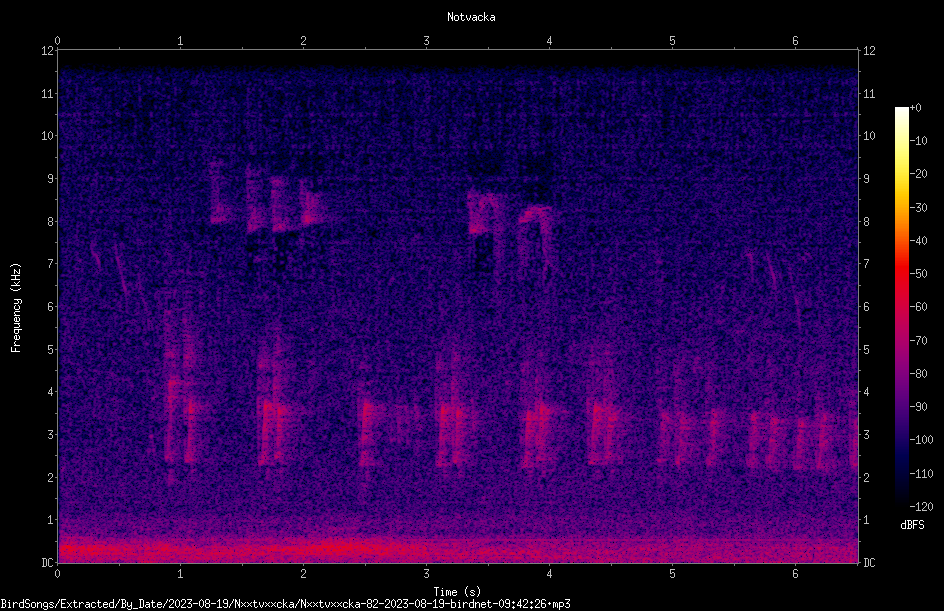This screenshot has height=611, width=944.
Task: Click the 9 kHz label on right axis
Action: (866, 179)
